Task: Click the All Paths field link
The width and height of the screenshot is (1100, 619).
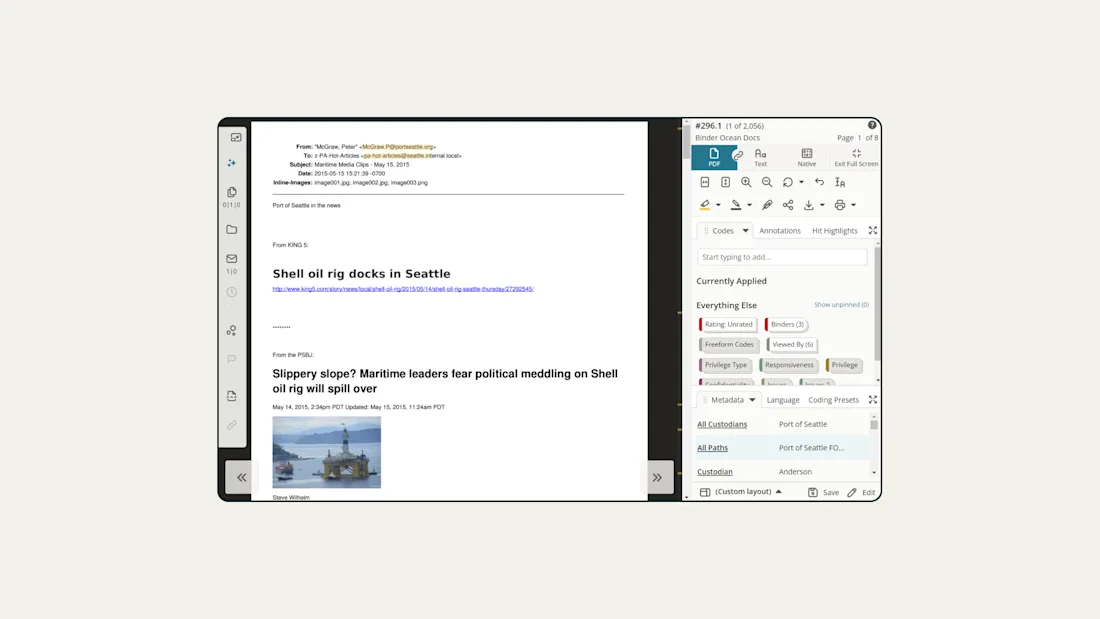Action: coord(712,448)
